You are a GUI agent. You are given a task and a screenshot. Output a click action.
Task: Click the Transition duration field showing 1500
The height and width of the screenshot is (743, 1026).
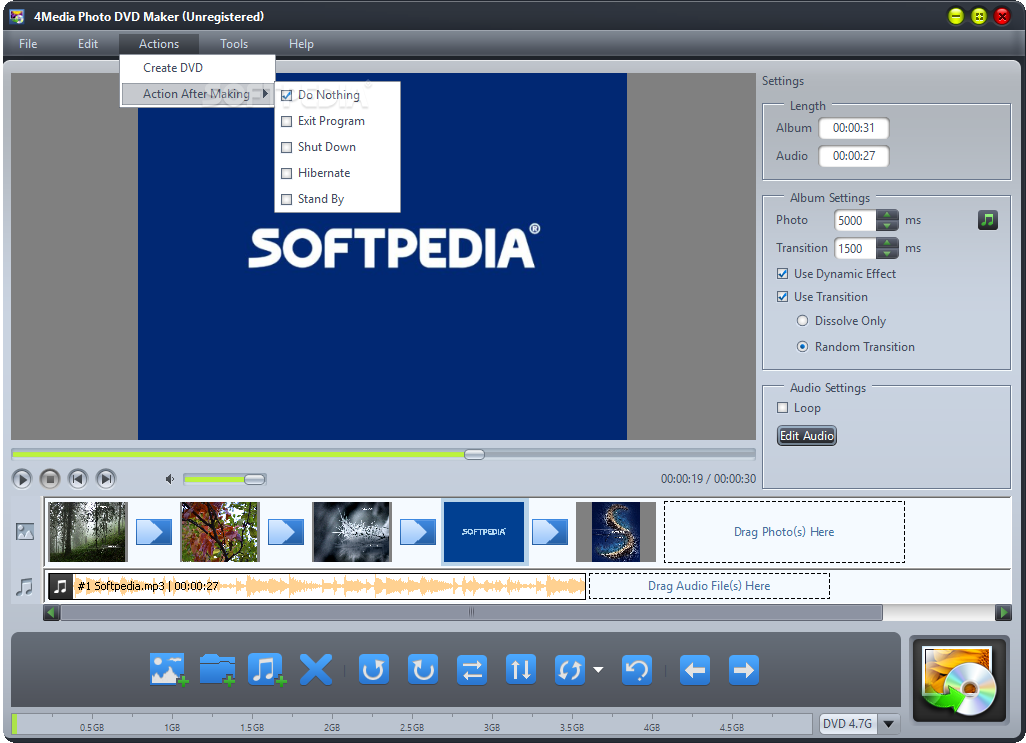click(855, 248)
